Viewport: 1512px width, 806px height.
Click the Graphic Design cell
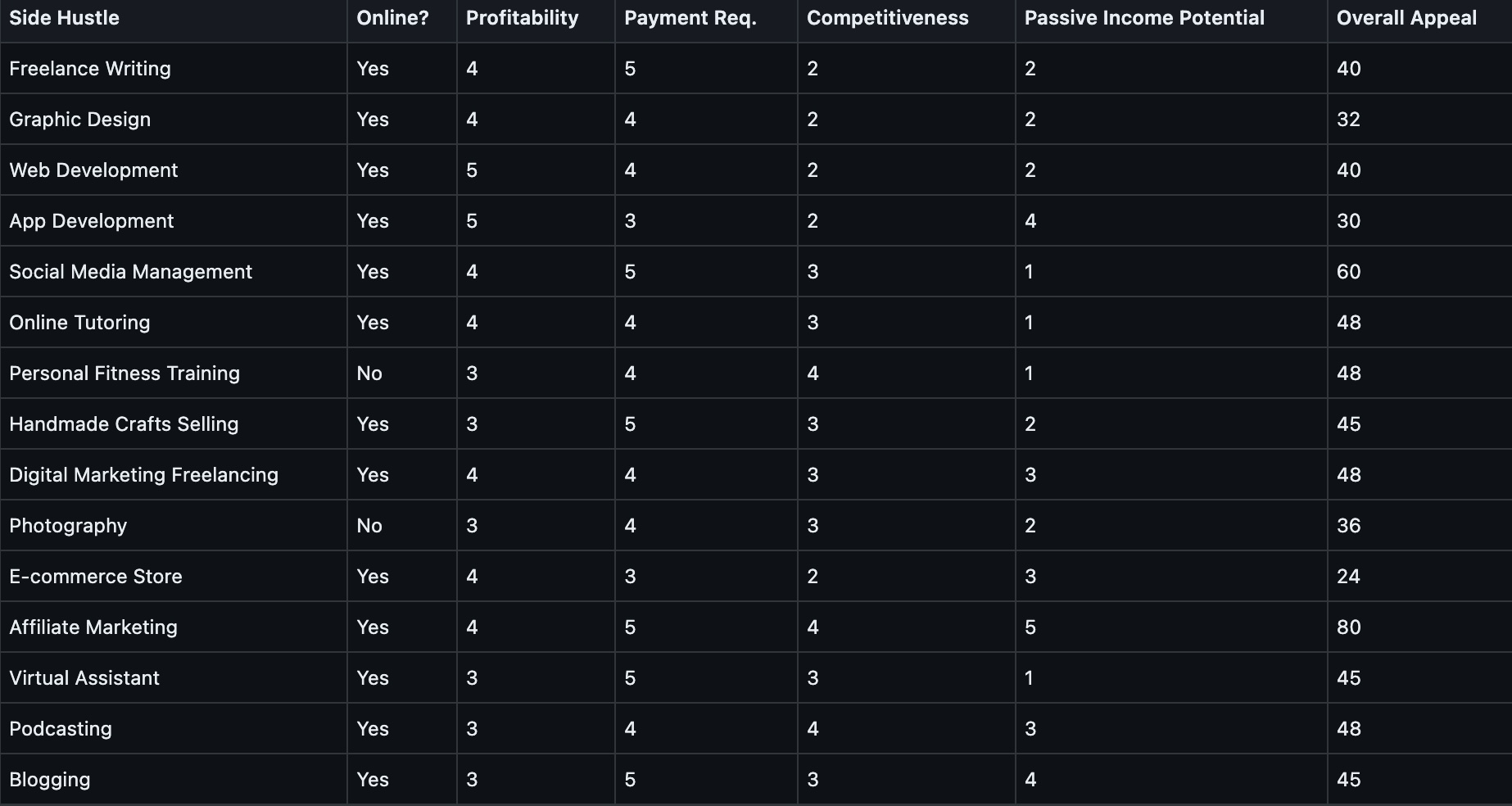pyautogui.click(x=80, y=120)
